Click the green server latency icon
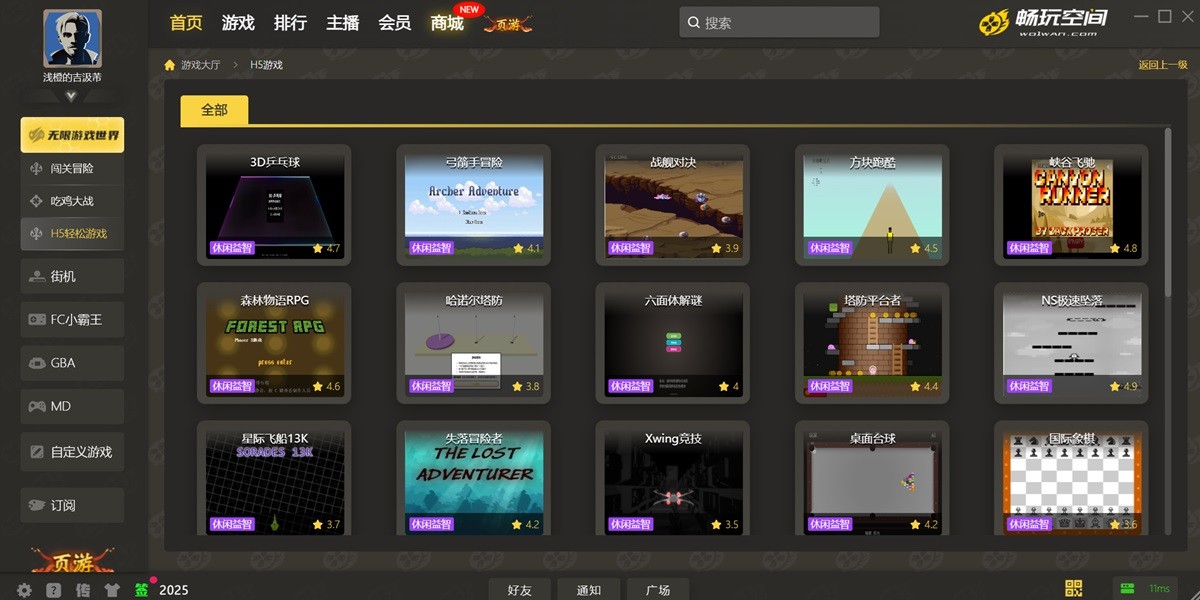The image size is (1200, 600). [x=1127, y=589]
